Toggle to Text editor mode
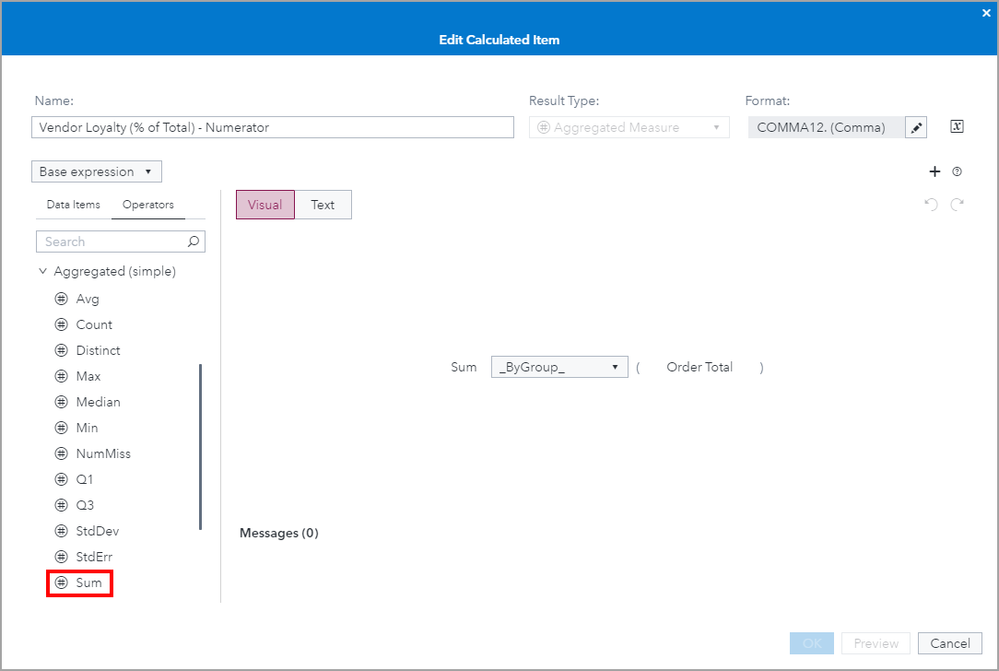Screen dimensions: 999x671 323,205
